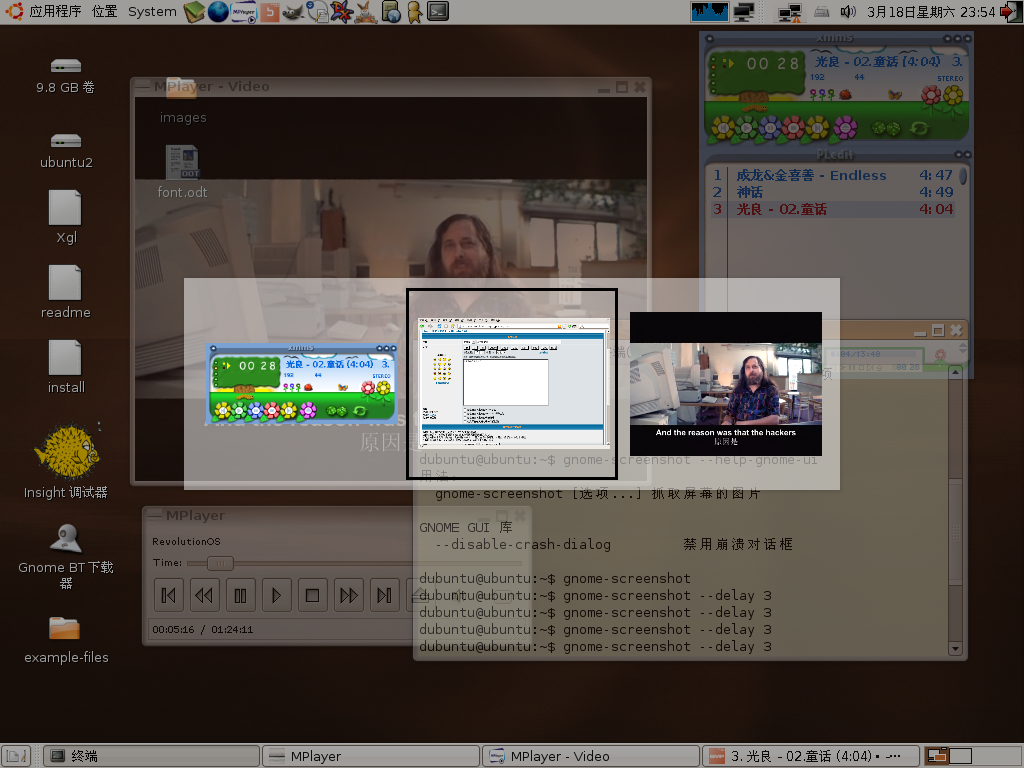Screen dimensions: 1024x768
Task: Pause playback in MPlayer control window
Action: [240, 595]
